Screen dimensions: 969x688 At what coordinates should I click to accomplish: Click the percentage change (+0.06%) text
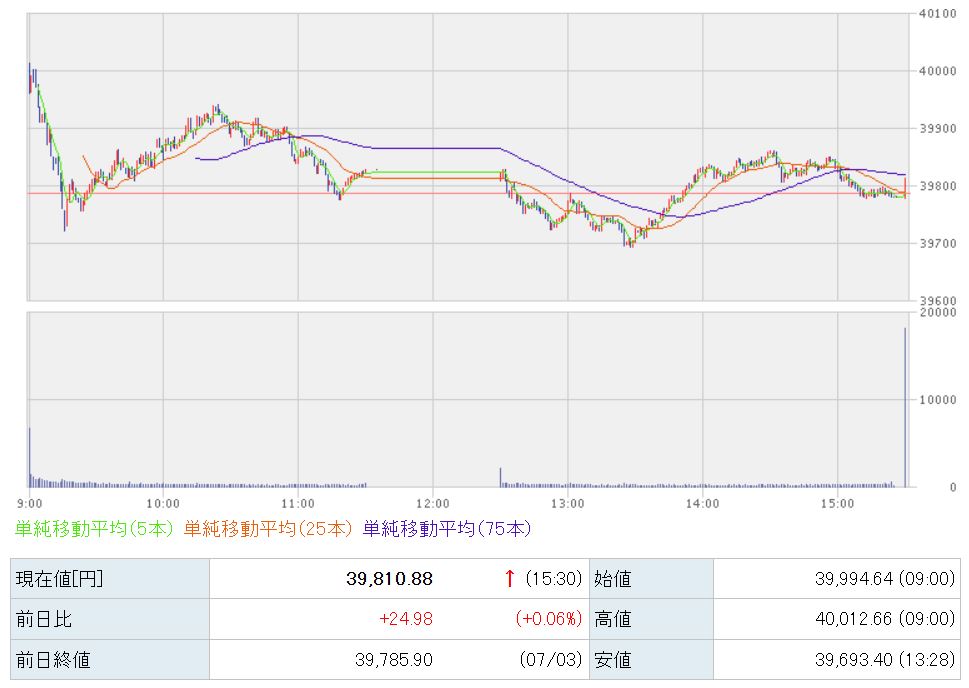coord(549,619)
